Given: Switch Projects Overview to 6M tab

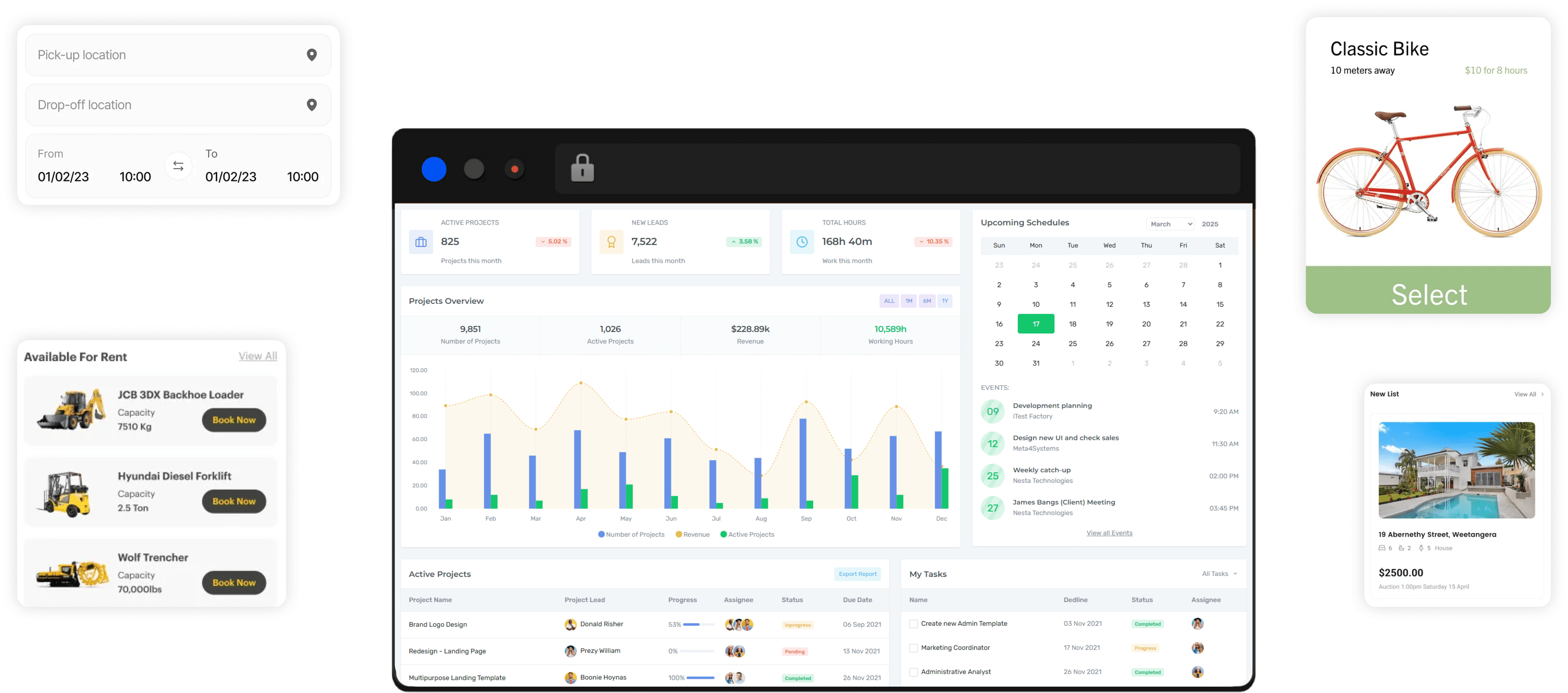Looking at the screenshot, I should 926,301.
